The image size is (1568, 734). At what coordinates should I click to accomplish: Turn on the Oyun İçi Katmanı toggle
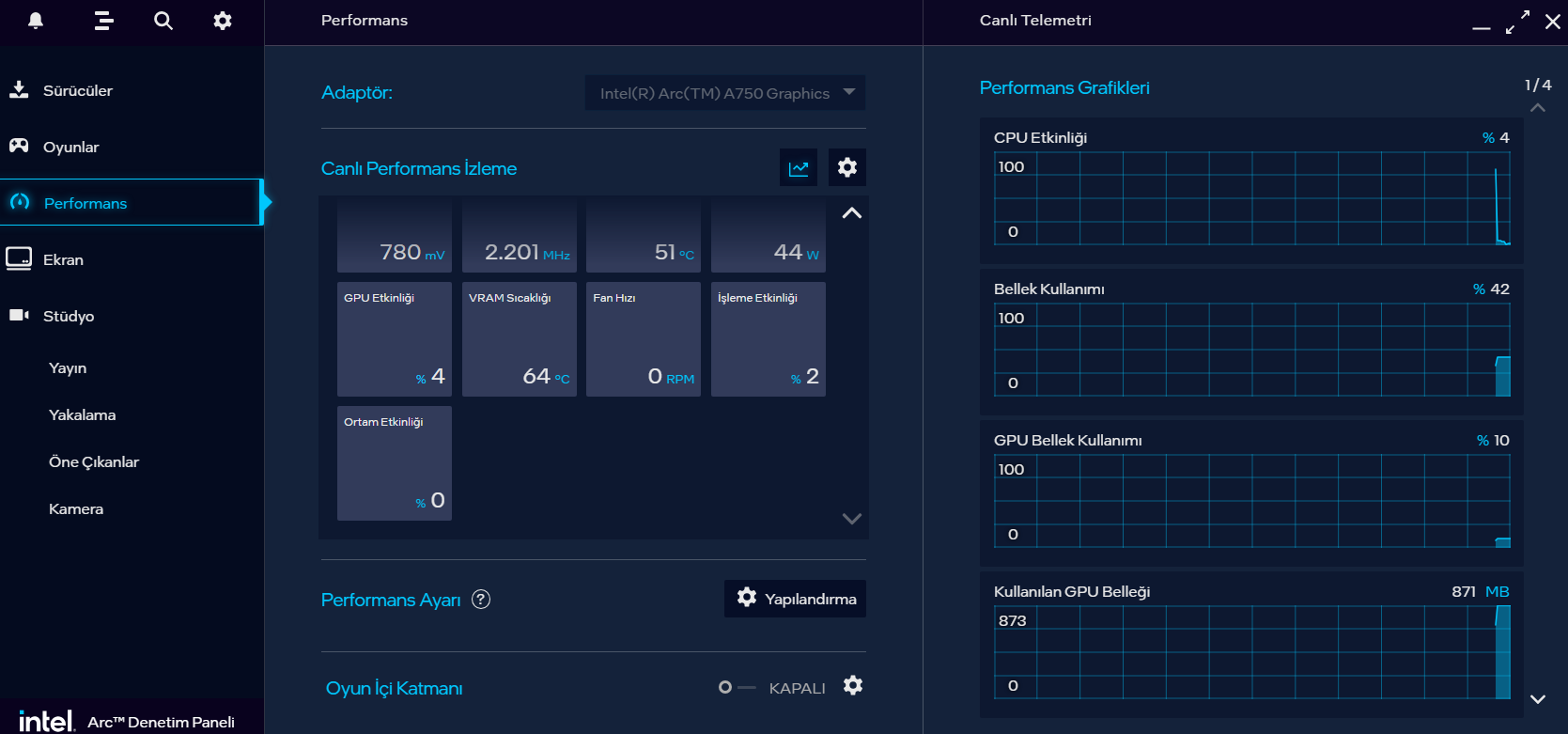pyautogui.click(x=737, y=687)
